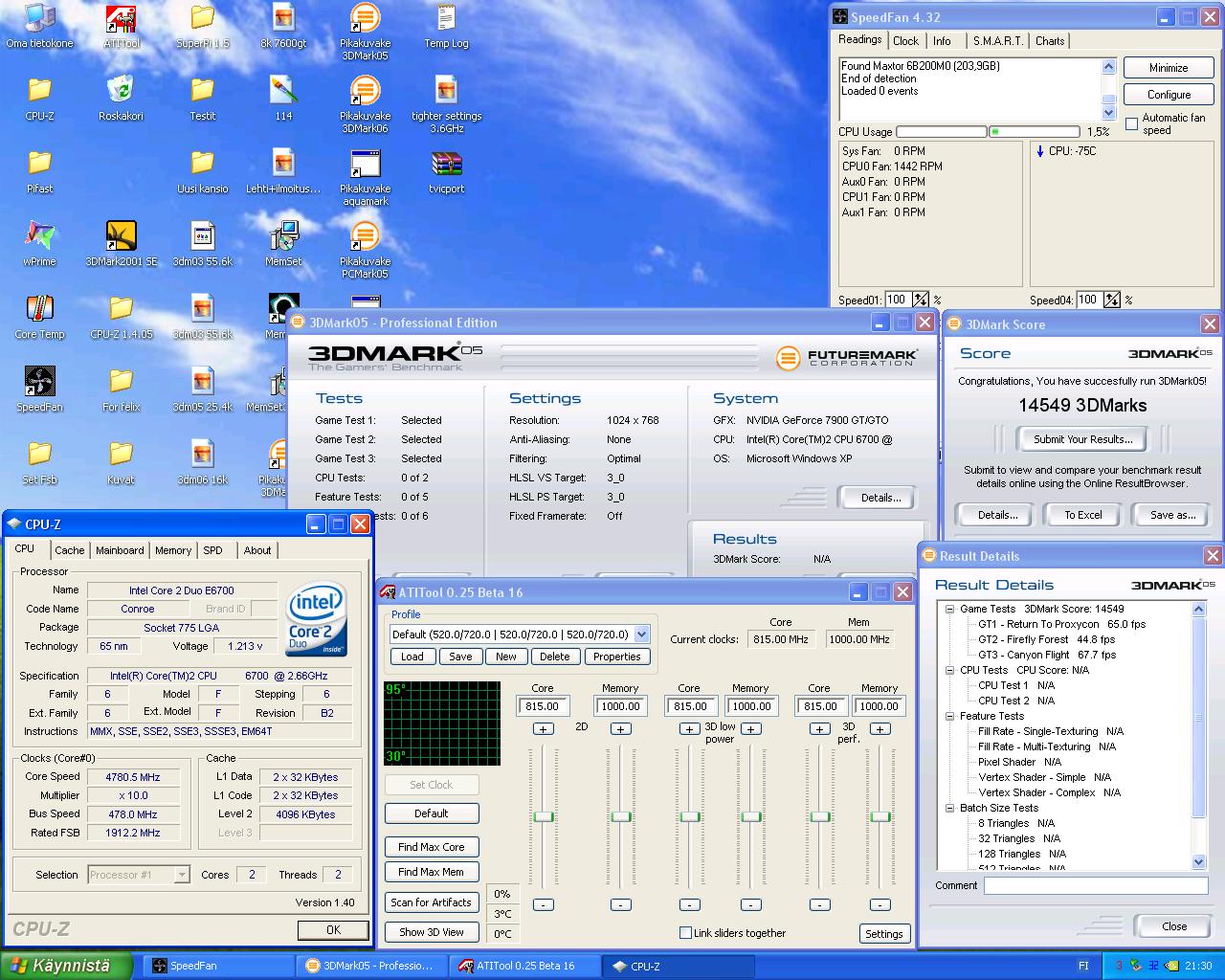Open the tighter settings 3.6GHz file
The image size is (1225, 980).
pyautogui.click(x=446, y=105)
